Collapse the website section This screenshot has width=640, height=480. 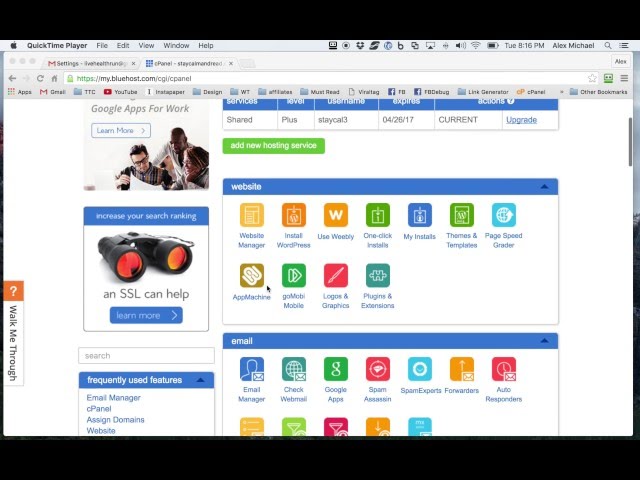click(544, 187)
